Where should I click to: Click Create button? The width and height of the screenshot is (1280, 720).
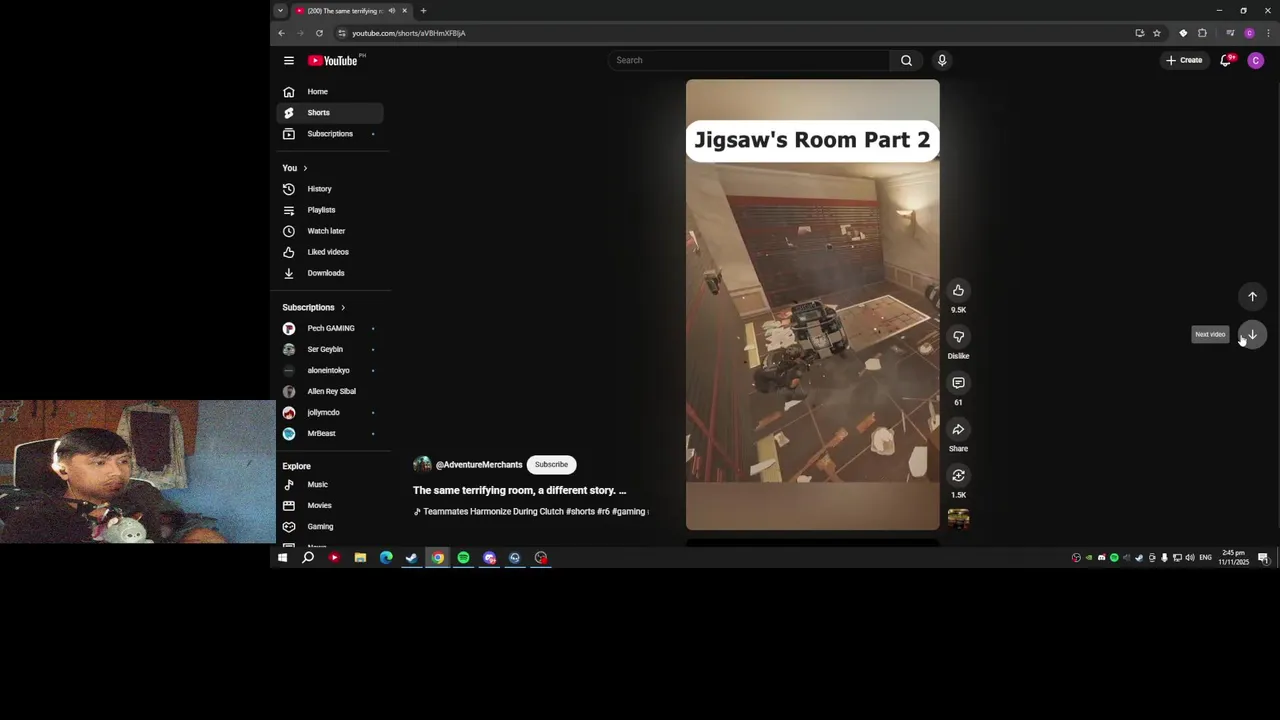coord(1184,60)
